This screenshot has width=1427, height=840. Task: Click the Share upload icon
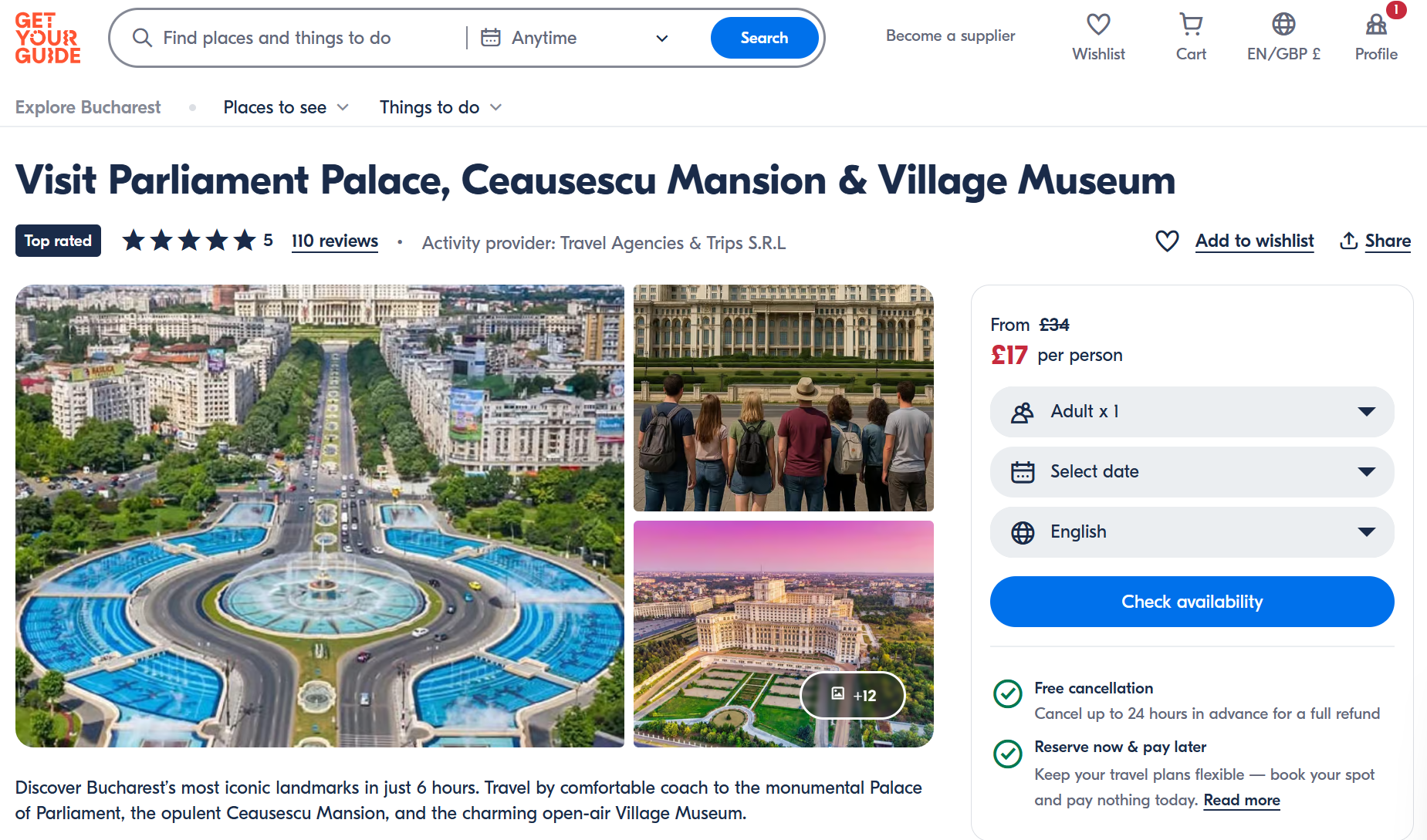pos(1348,241)
